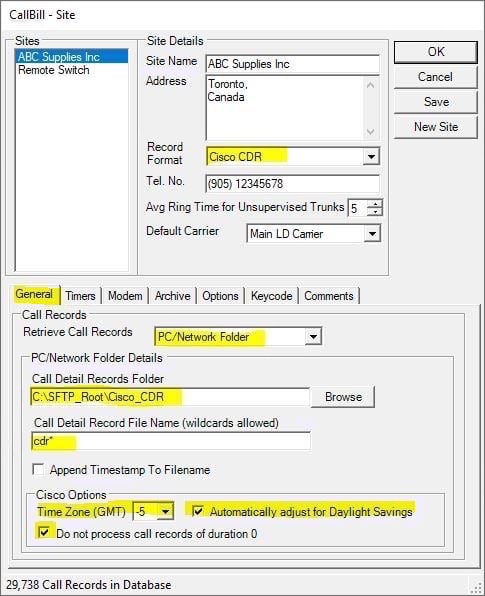485x596 pixels.
Task: Toggle Append Timestamp To Filename checkbox
Action: point(38,470)
